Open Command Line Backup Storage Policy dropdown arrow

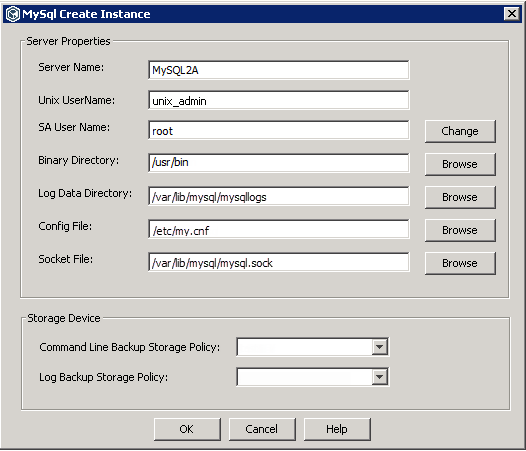(379, 347)
